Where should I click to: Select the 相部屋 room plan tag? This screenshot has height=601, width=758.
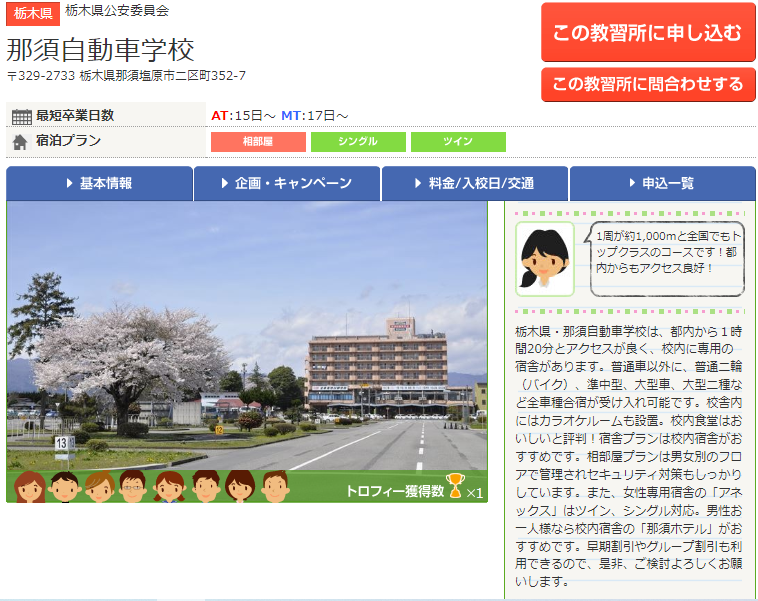tap(258, 142)
